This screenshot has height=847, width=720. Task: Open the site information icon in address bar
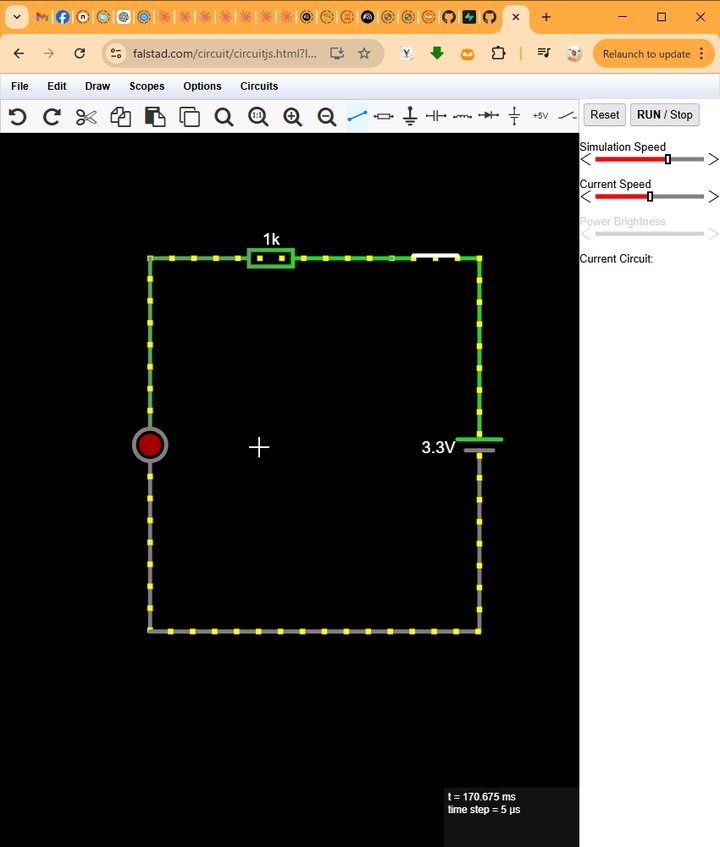116,53
